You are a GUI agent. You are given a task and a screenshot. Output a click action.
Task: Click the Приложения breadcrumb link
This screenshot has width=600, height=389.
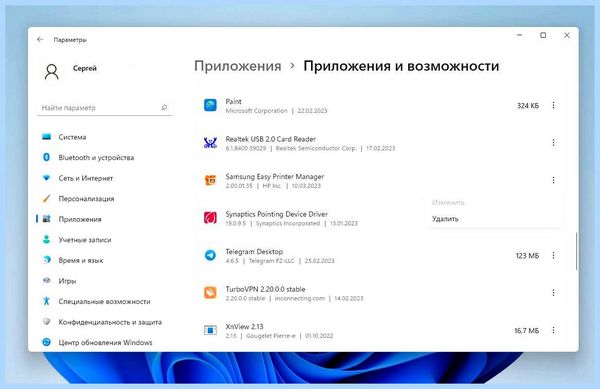[238, 66]
